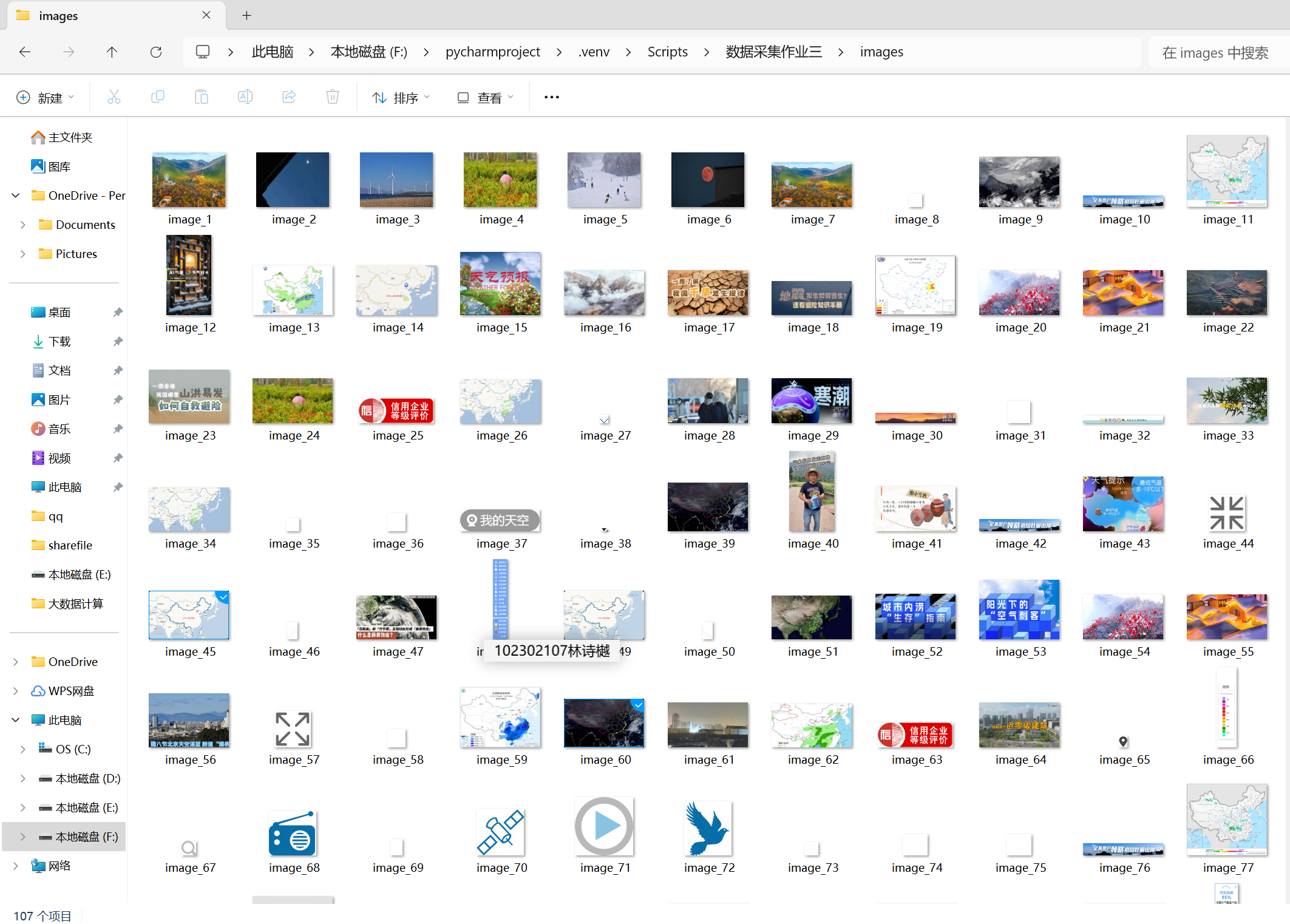This screenshot has width=1290, height=924.
Task: Click the Delete trash can icon
Action: point(333,97)
